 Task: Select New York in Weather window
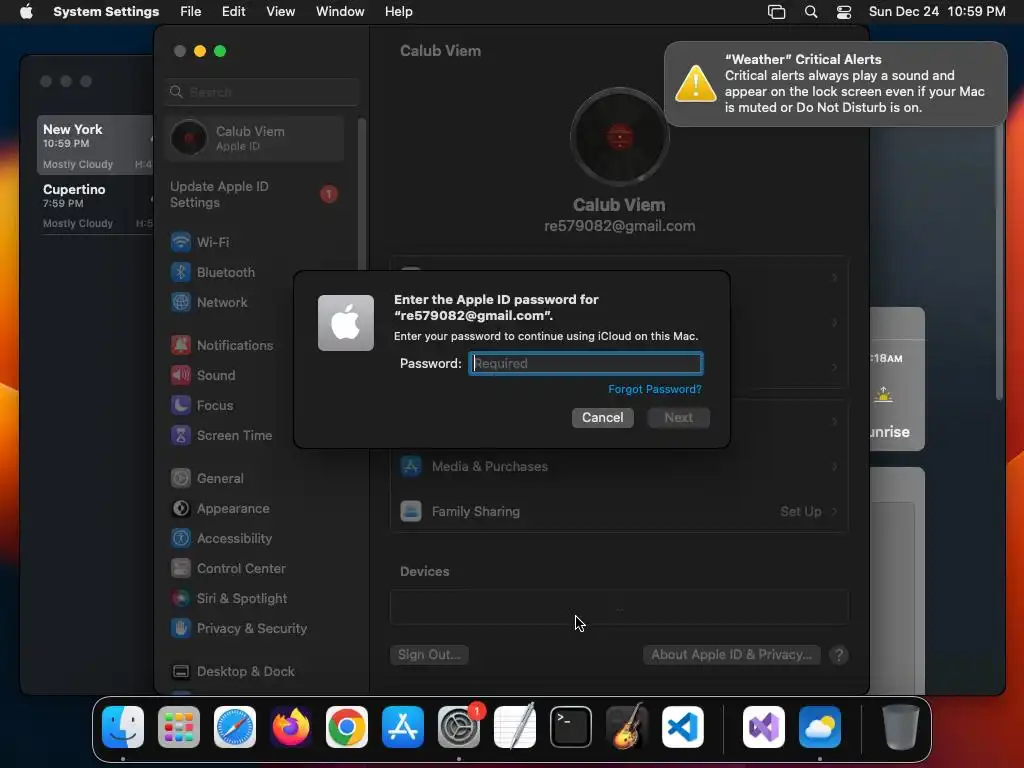point(95,145)
